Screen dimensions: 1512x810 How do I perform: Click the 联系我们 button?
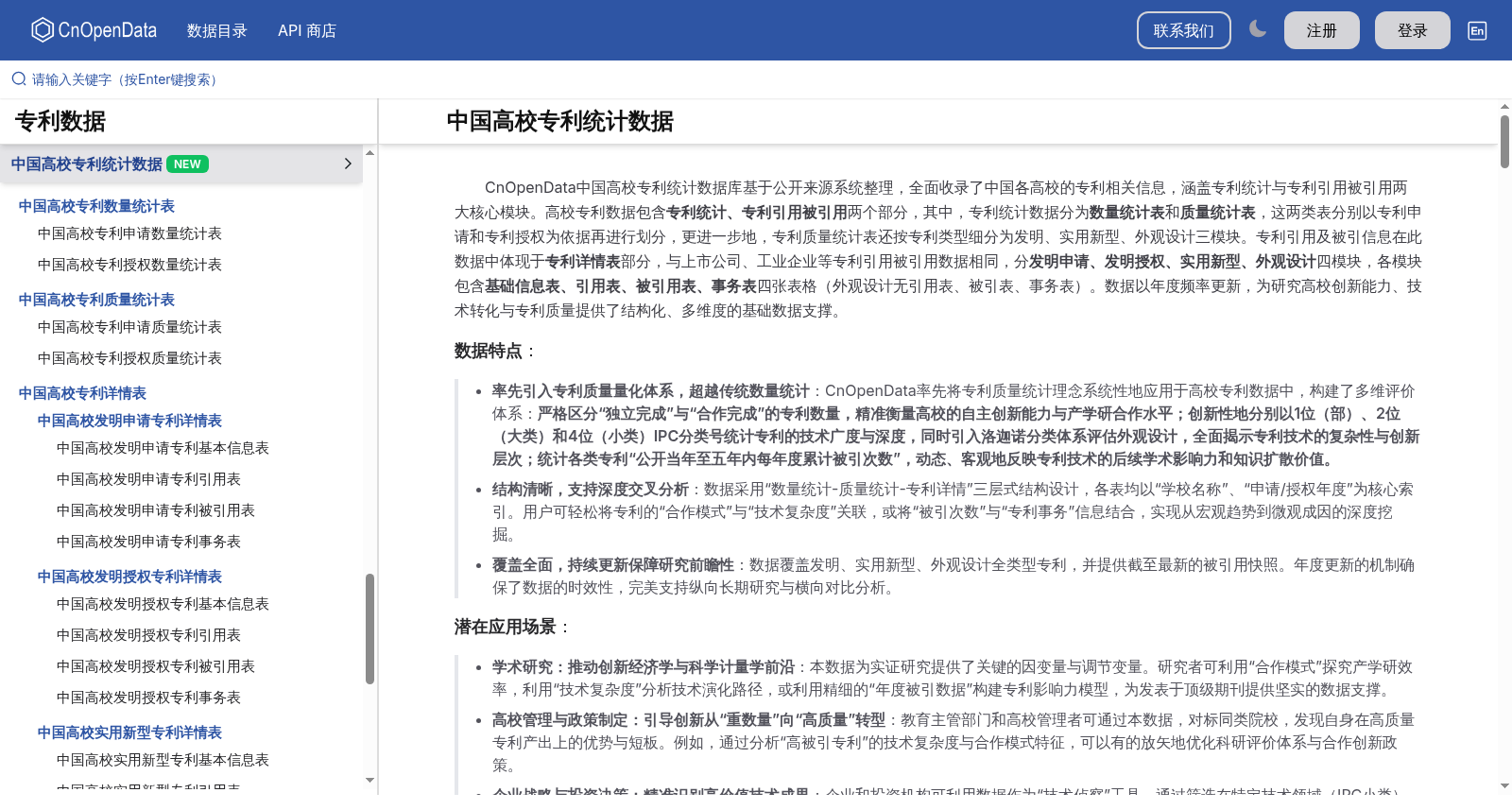coord(1184,30)
